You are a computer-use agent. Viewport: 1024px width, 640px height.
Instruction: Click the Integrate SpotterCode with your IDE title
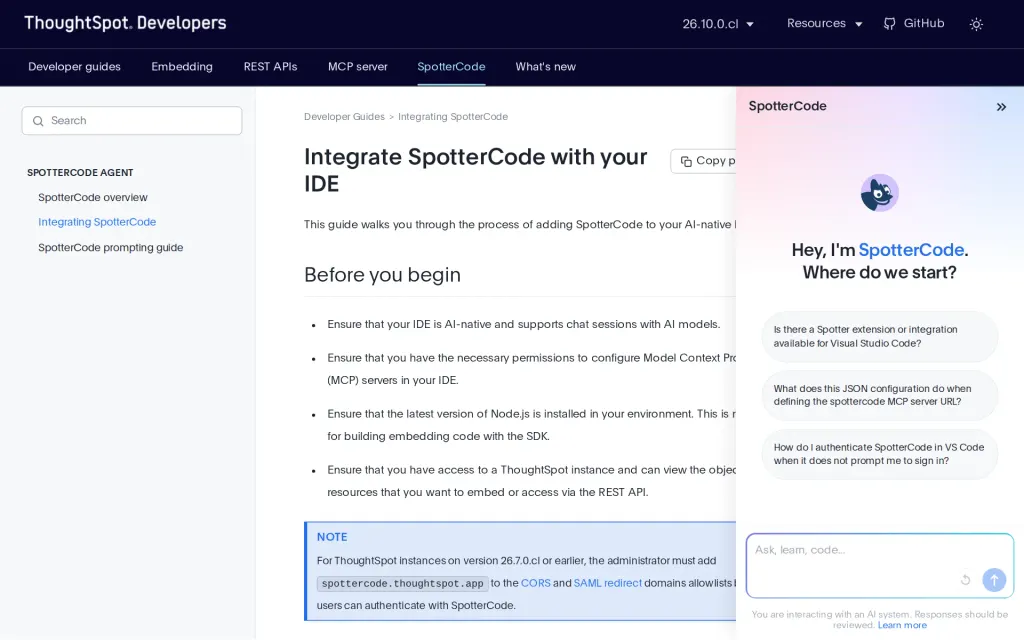click(x=475, y=170)
